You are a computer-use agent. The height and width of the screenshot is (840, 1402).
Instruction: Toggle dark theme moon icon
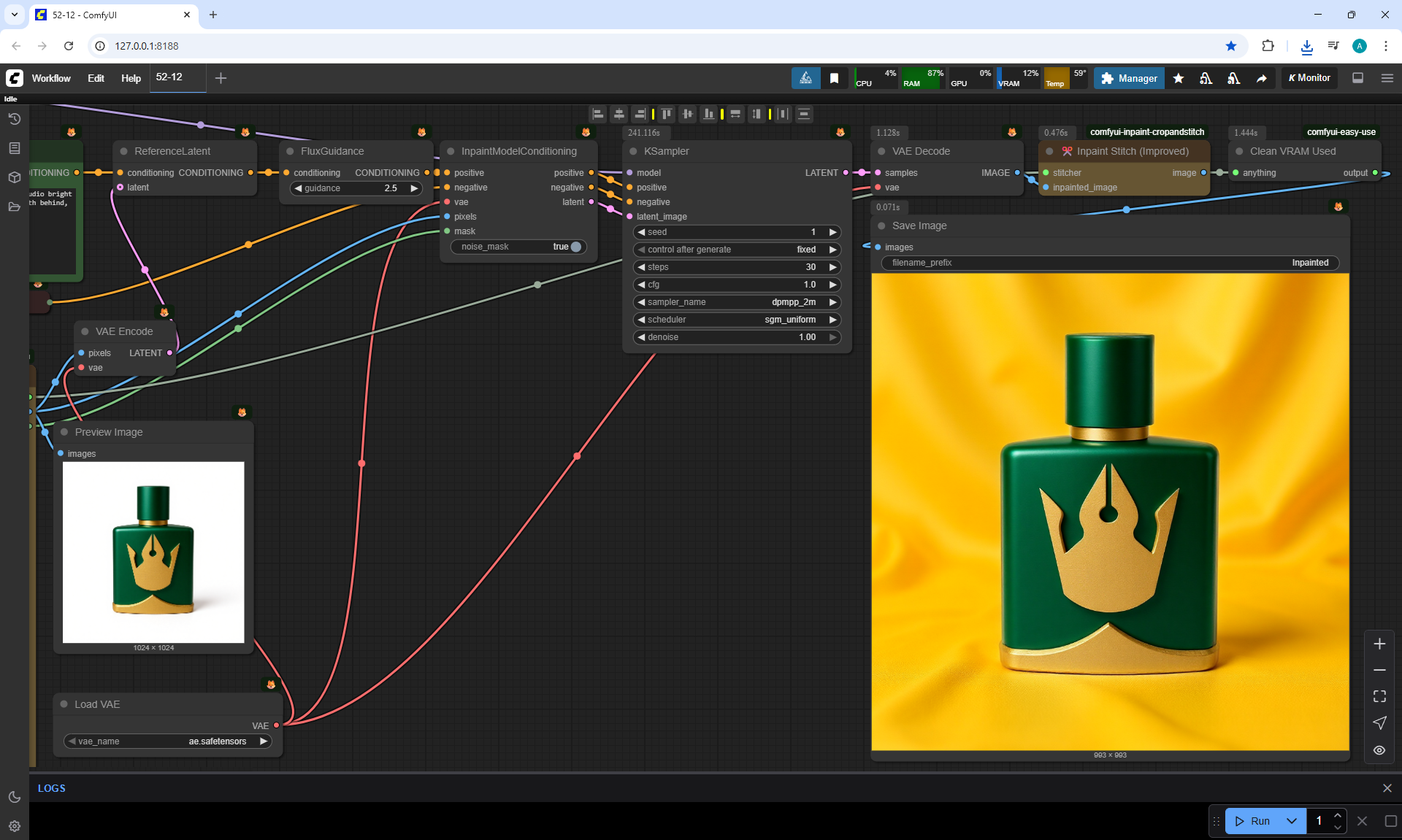click(x=14, y=797)
